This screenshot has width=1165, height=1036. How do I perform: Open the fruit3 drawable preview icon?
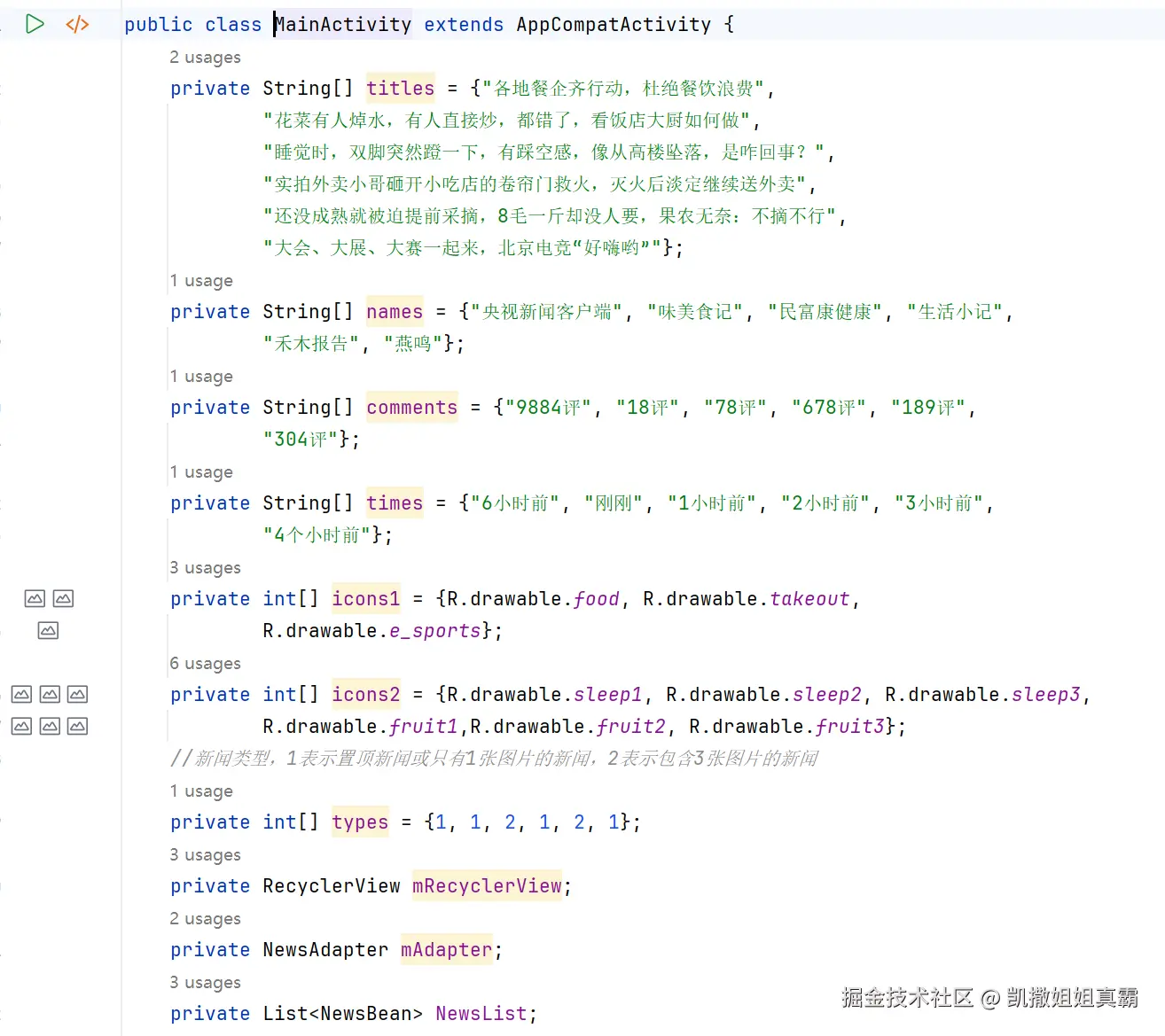point(77,725)
